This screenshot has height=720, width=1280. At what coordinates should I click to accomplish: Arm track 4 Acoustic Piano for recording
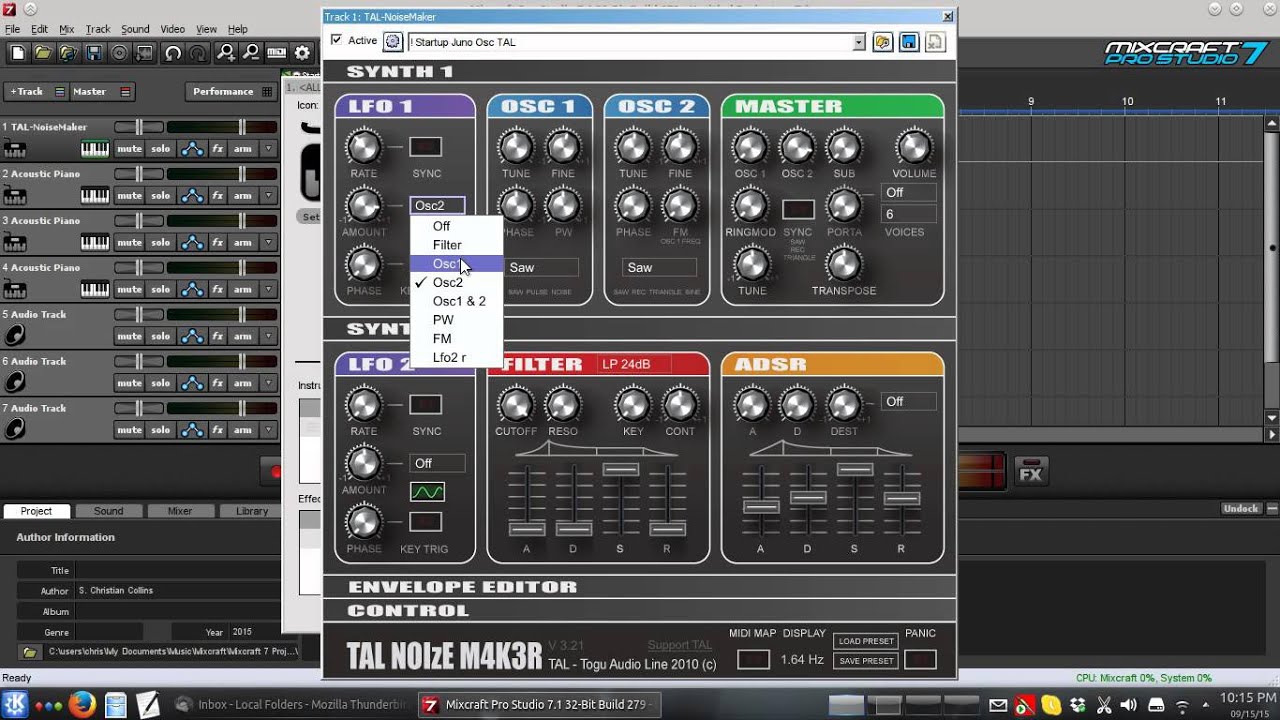(x=242, y=290)
